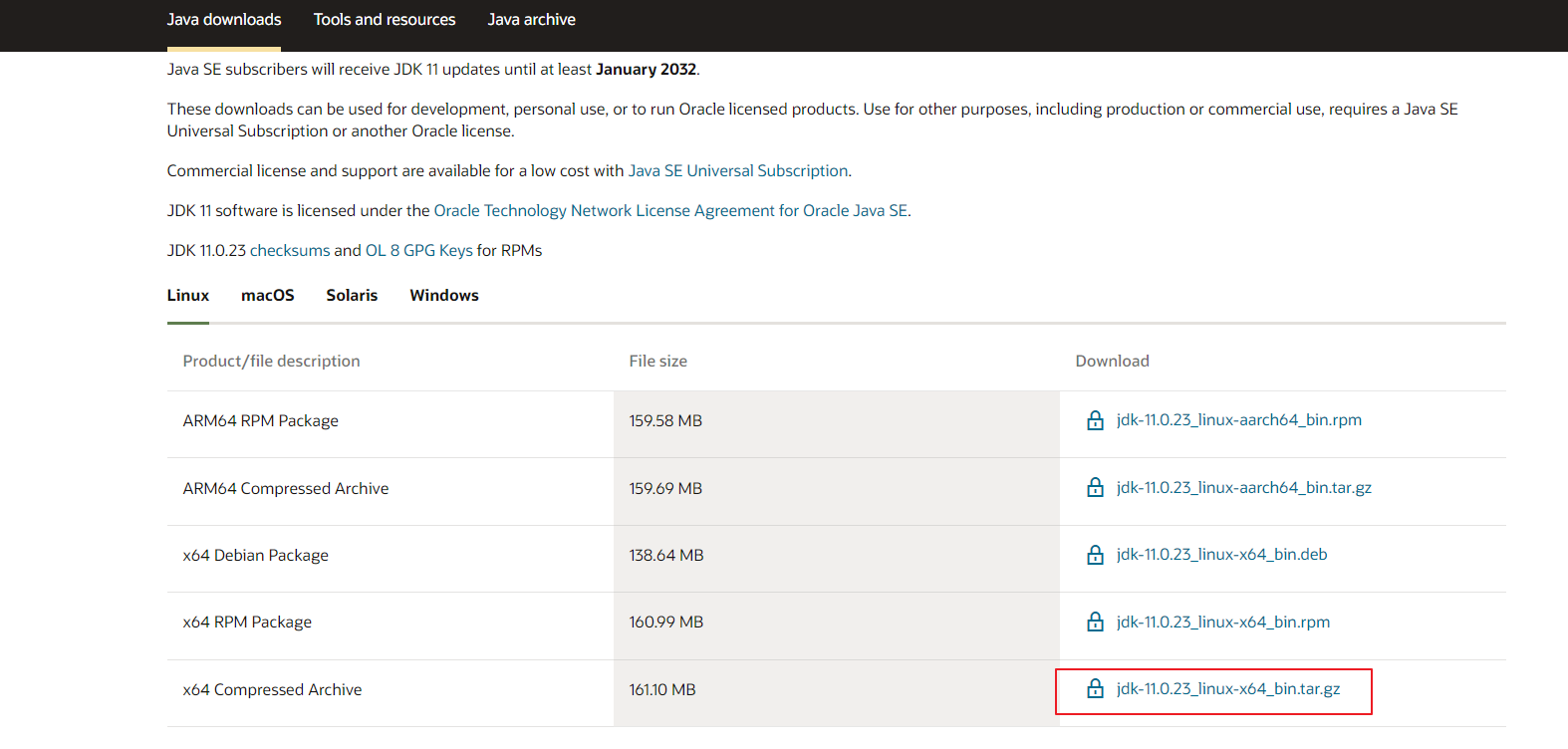This screenshot has height=749, width=1568.
Task: Open the Java downloads tab
Action: 224,20
